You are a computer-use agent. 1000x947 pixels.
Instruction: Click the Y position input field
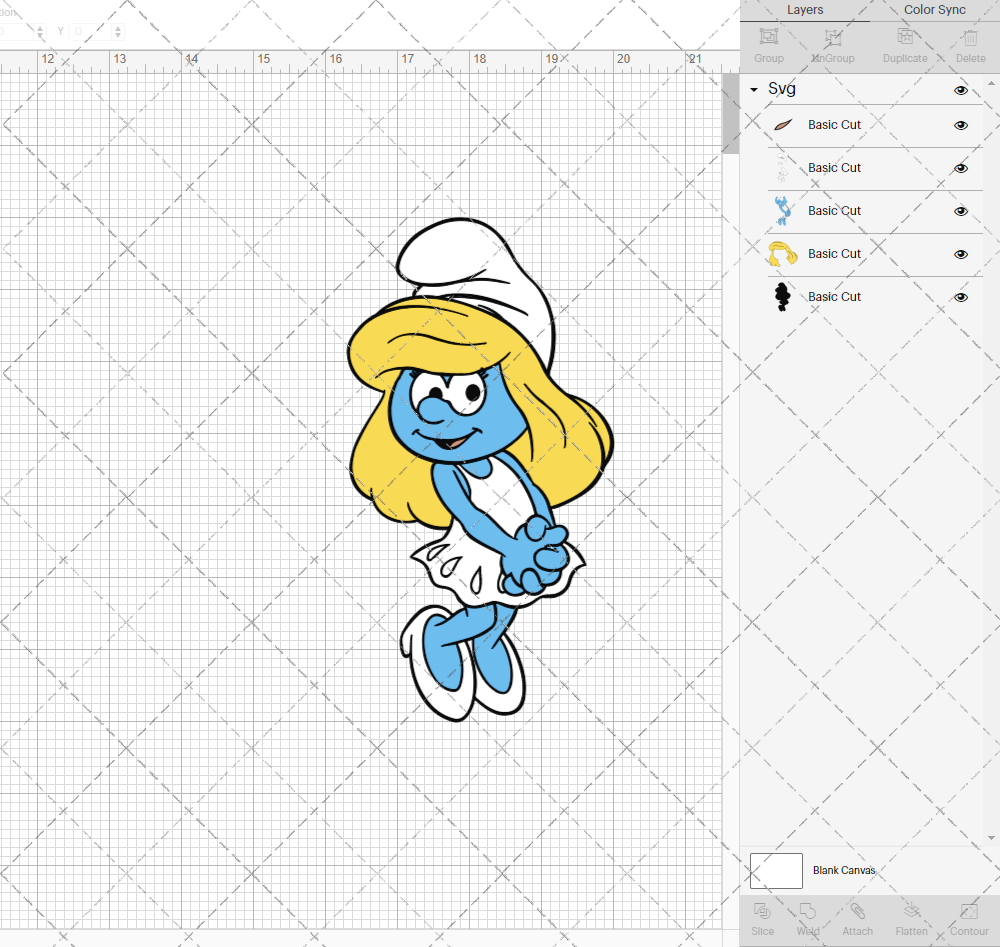pos(91,31)
